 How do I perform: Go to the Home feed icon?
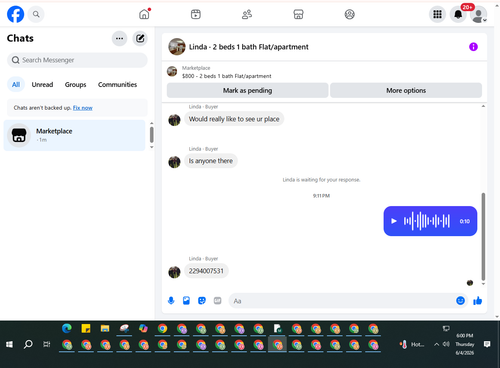(144, 14)
